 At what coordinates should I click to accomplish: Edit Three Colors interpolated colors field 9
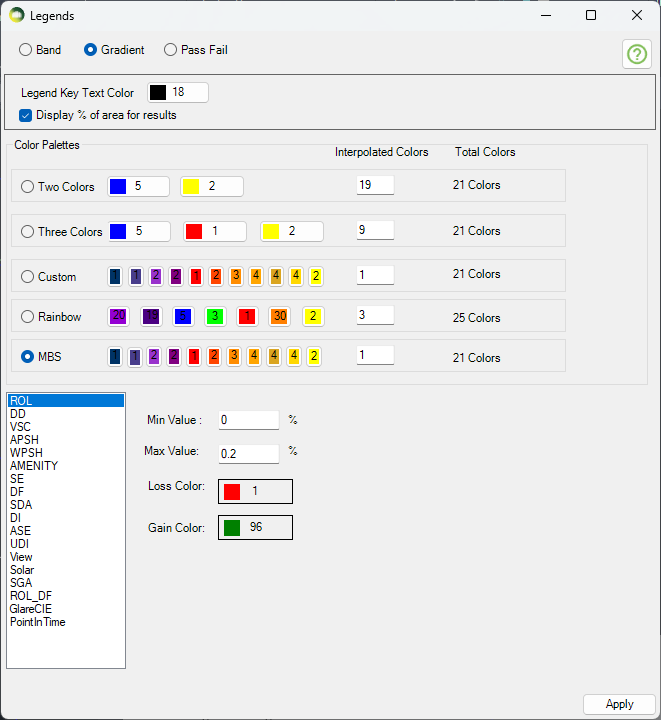(375, 230)
